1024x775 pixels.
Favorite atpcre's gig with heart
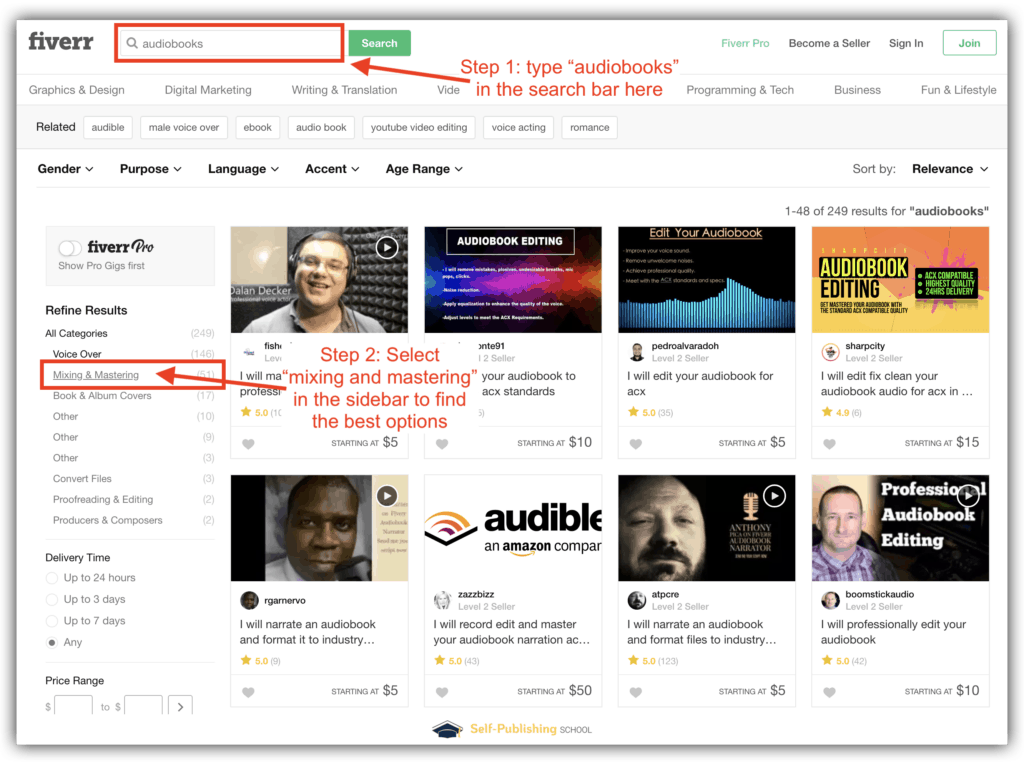635,692
